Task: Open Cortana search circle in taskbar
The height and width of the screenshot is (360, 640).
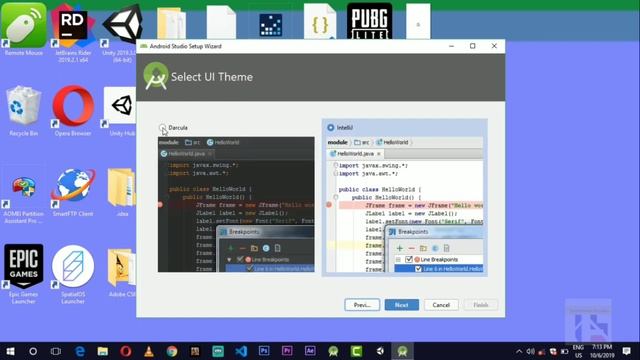Action: [x=33, y=351]
